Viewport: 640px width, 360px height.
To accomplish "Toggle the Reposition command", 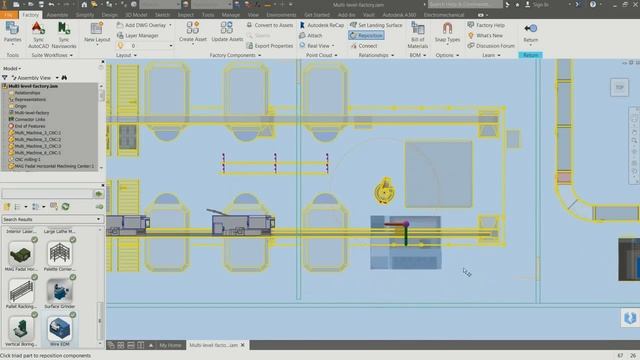I will click(367, 36).
